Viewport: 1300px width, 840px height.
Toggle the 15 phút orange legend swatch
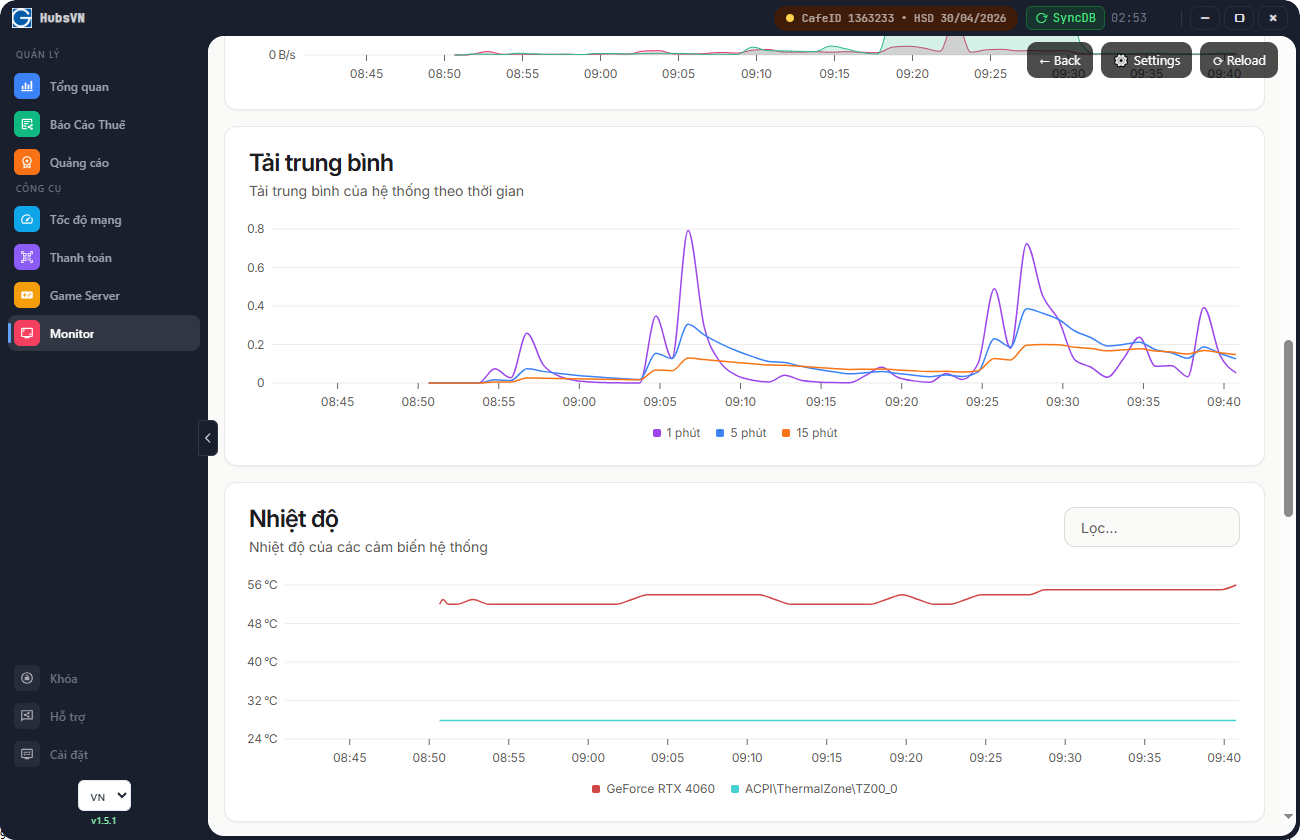[x=786, y=433]
